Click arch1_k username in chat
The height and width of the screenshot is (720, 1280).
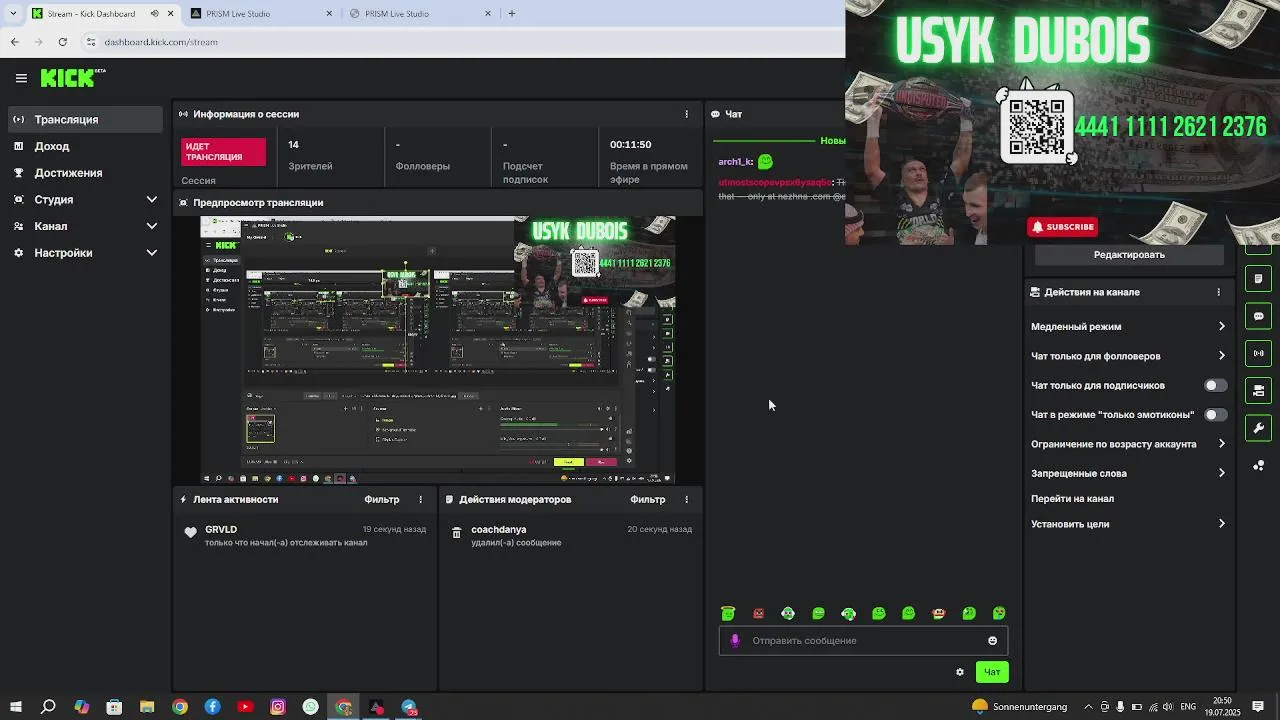(x=735, y=162)
